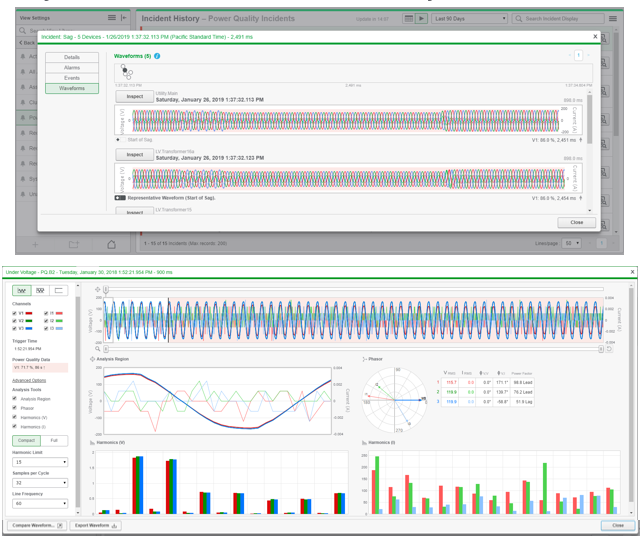Uncheck the Harmonics (I) tool checkbox
Image resolution: width=643 pixels, height=543 pixels.
[15, 427]
